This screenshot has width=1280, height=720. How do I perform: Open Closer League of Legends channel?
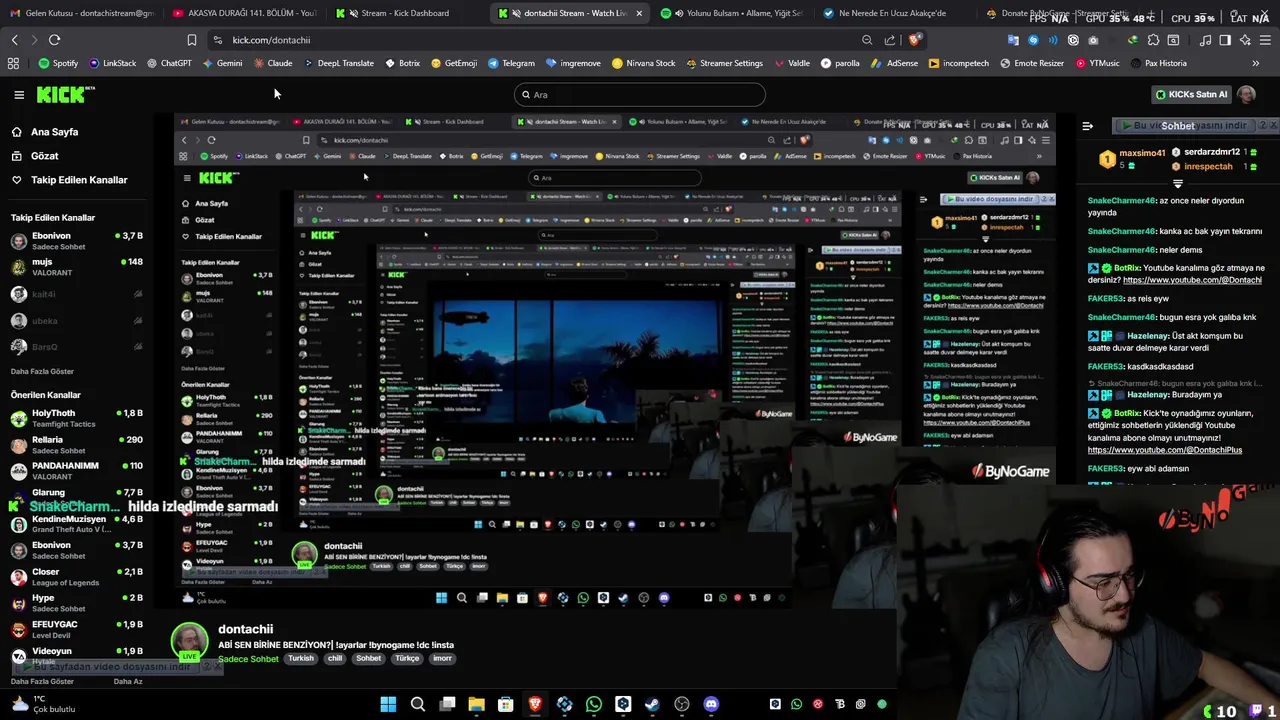pos(78,577)
